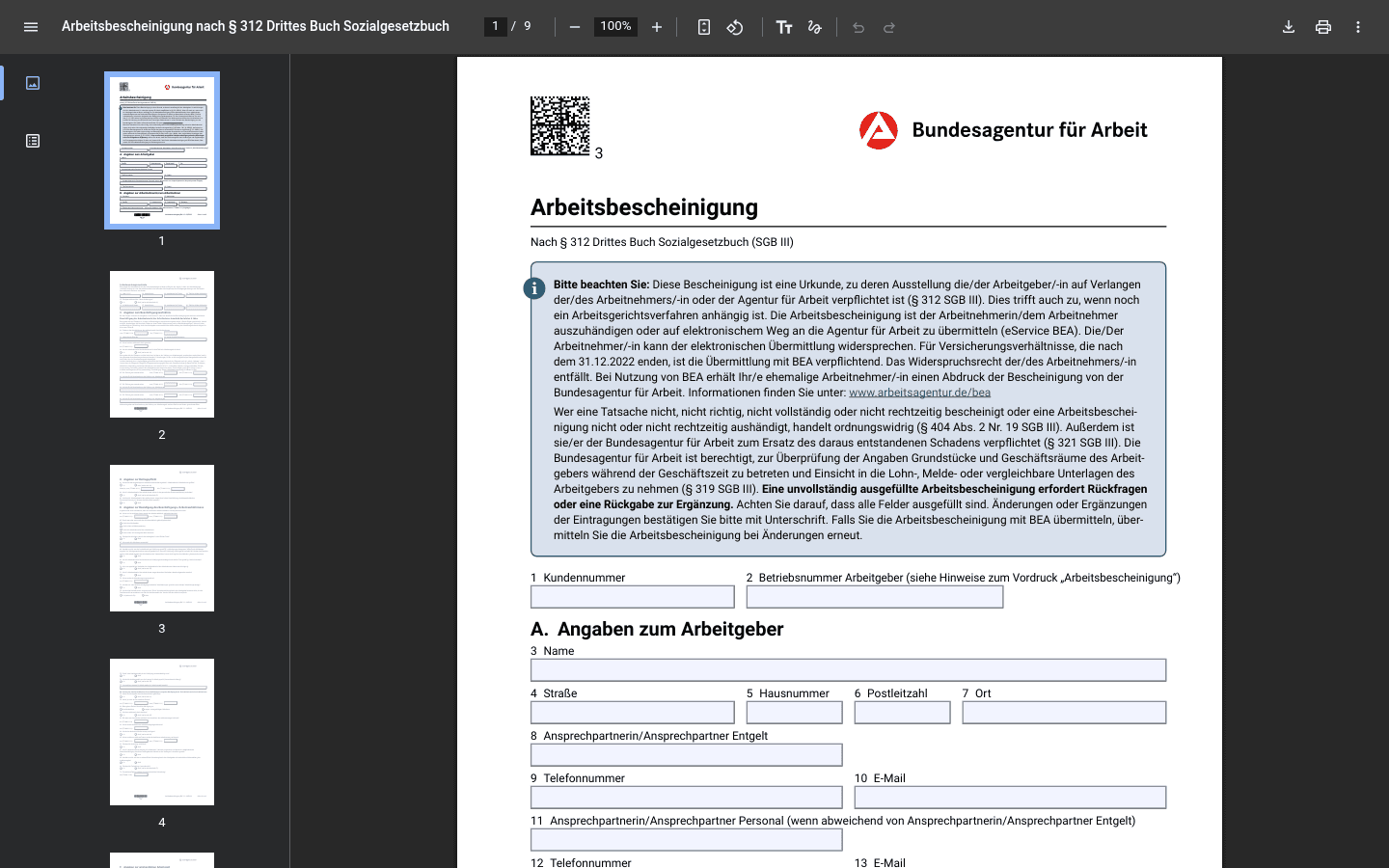Click the Bundesagentur für Arbeit logo
This screenshot has height=868, width=1389.
click(x=1003, y=130)
